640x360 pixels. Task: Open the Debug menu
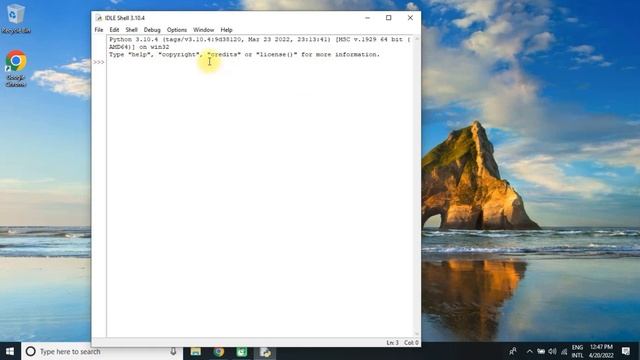click(x=152, y=30)
